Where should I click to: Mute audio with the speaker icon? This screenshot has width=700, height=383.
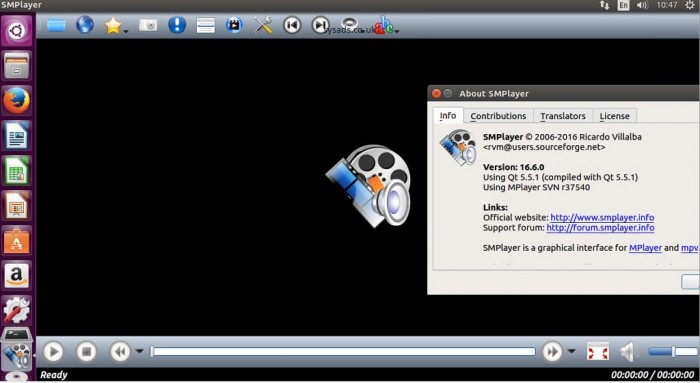[628, 352]
